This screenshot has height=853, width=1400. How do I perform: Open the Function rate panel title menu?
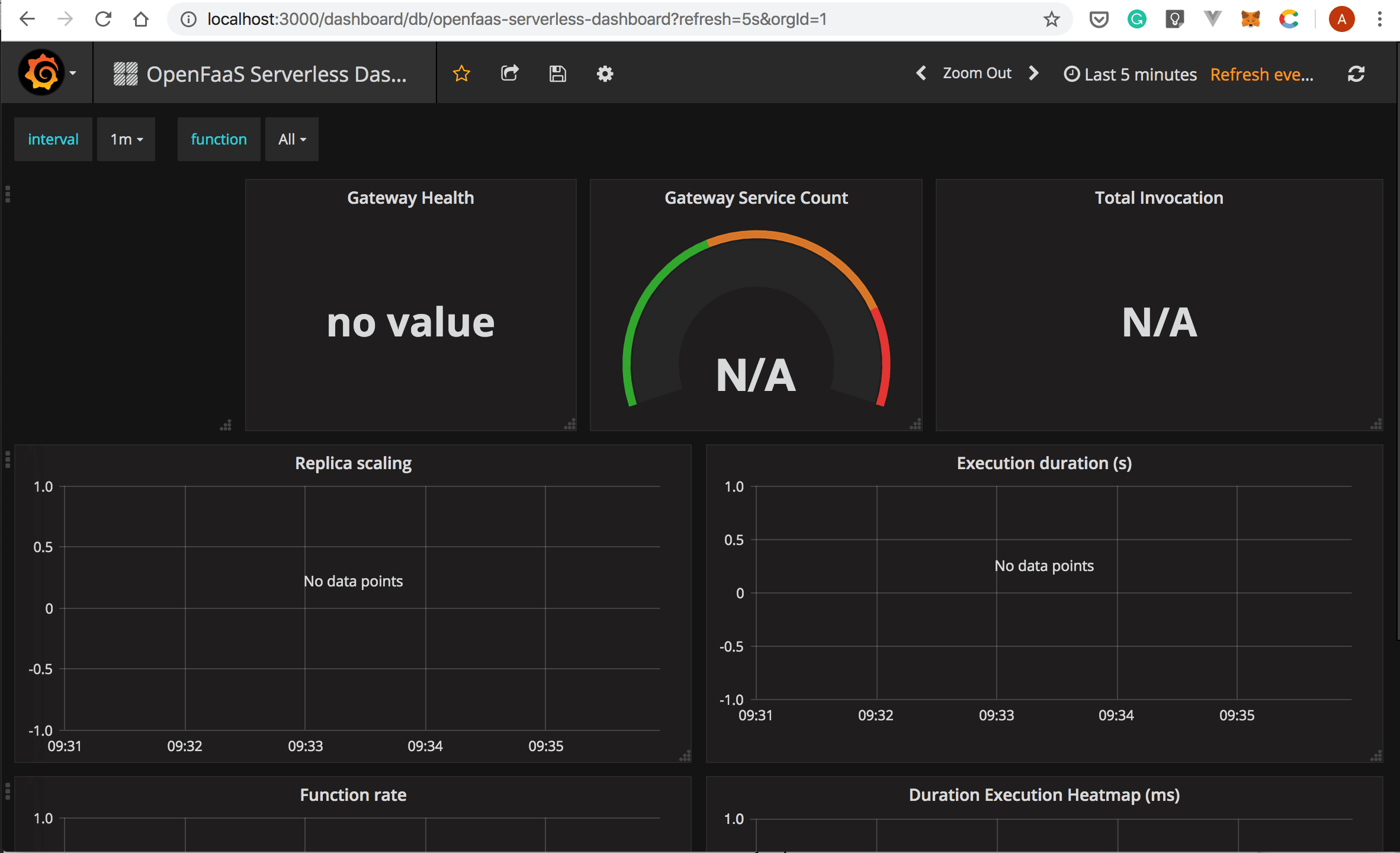[353, 794]
